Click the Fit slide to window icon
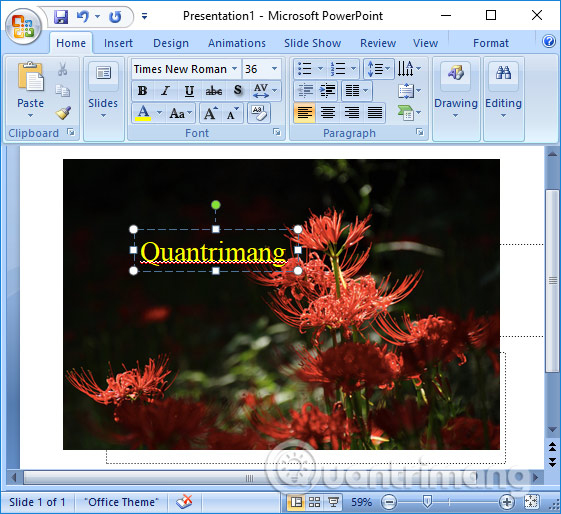Viewport: 561px width, 514px height. pos(531,502)
